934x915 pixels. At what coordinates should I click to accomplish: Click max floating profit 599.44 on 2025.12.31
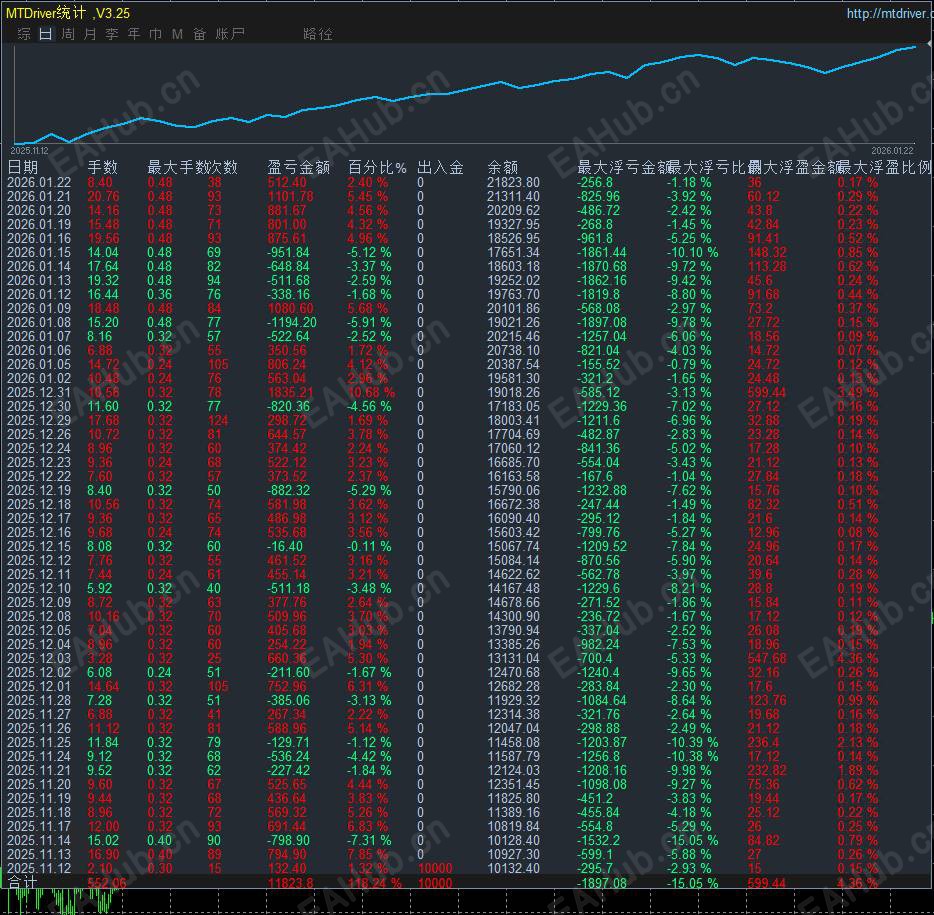(x=767, y=393)
